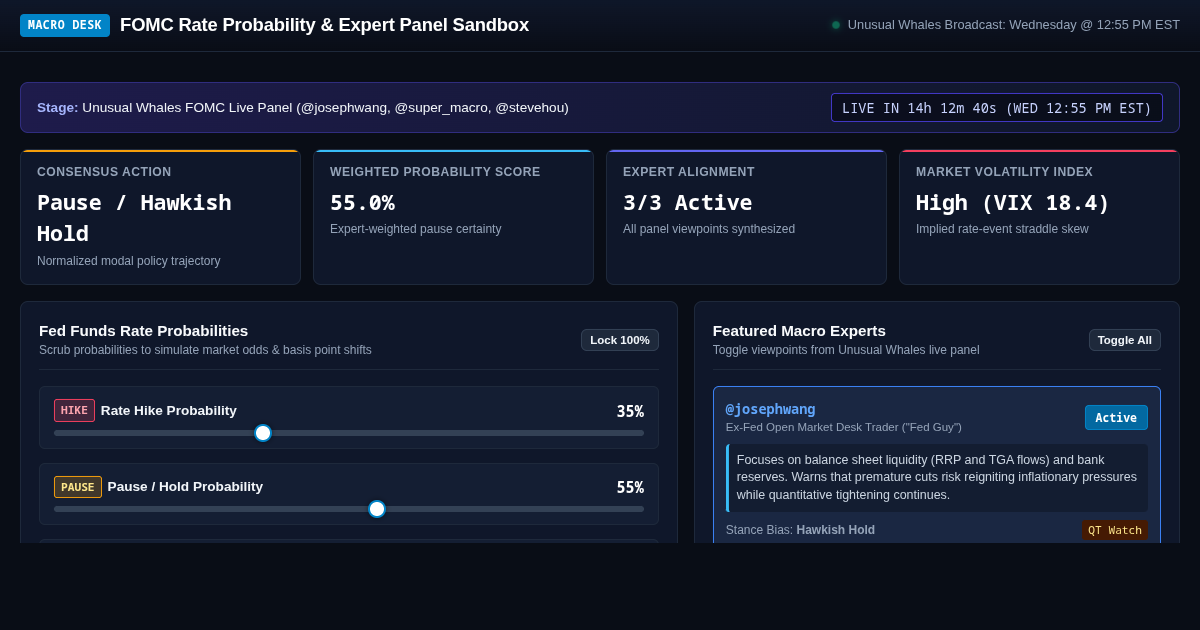Click the live countdown timer box

[x=997, y=108]
